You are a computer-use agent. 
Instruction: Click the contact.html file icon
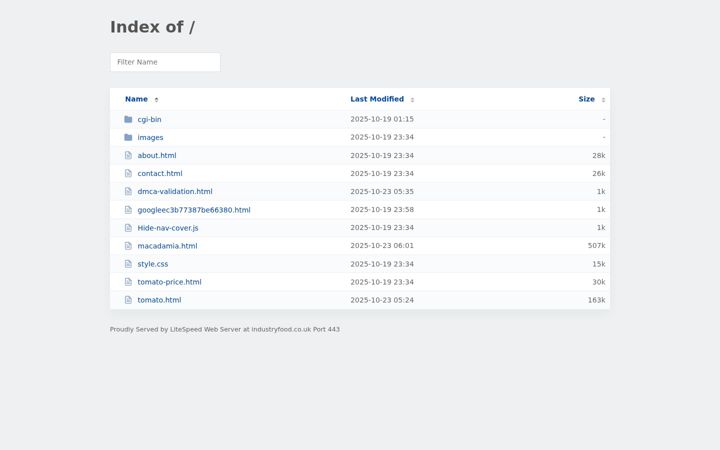(x=128, y=173)
